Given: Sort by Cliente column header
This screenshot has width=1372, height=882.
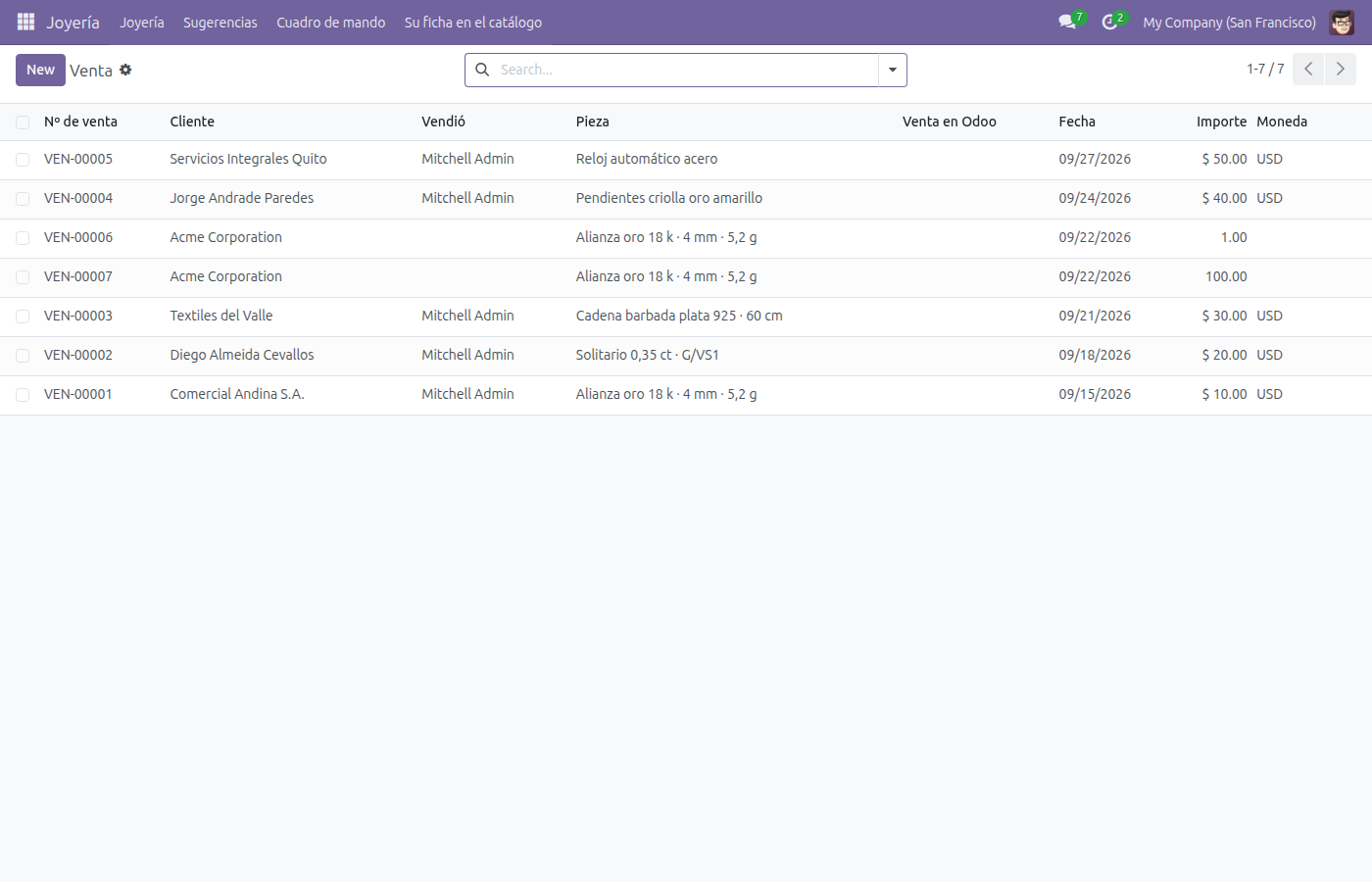Looking at the screenshot, I should tap(192, 122).
